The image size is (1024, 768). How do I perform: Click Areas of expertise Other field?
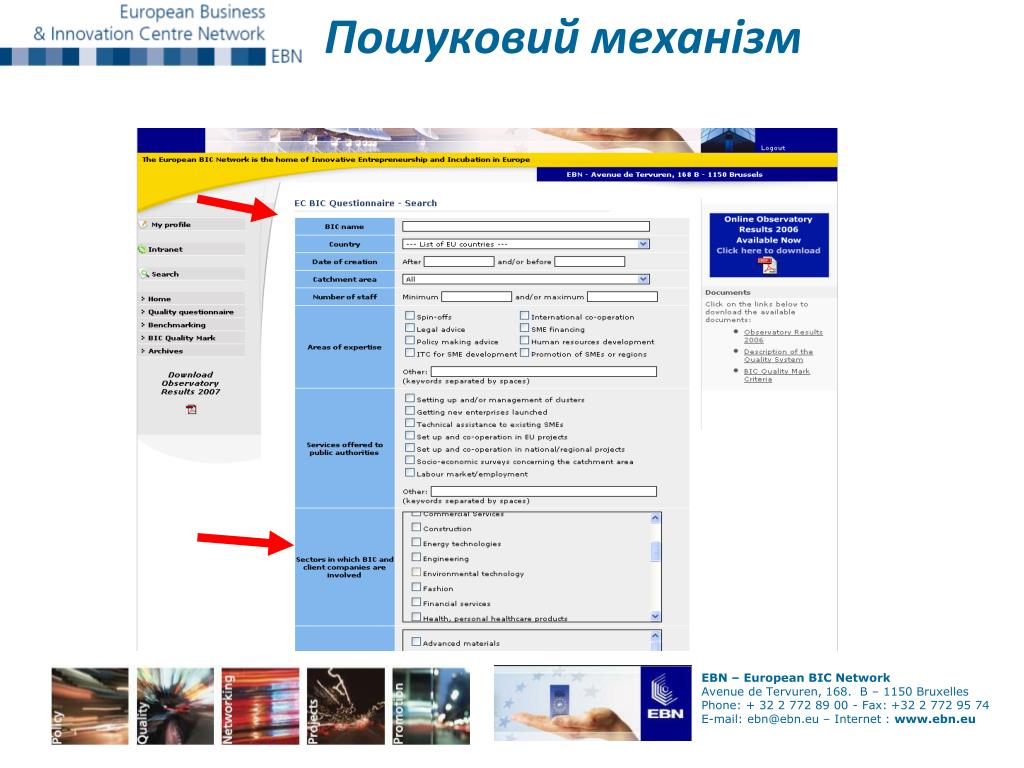[x=543, y=371]
